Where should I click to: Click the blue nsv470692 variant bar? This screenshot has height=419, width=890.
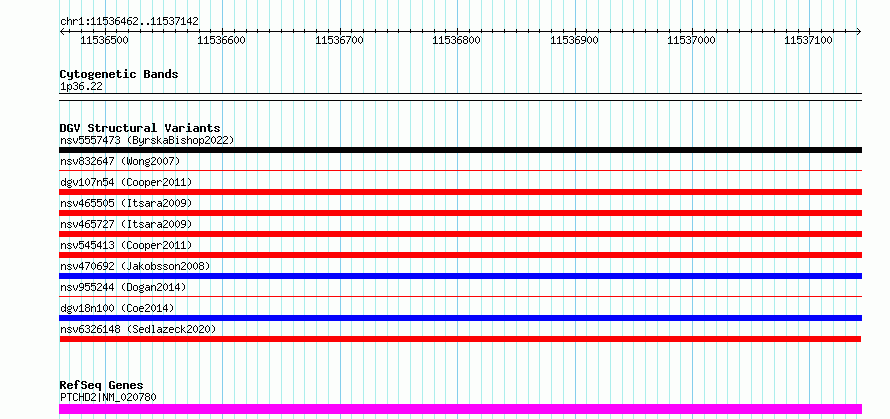[460, 276]
